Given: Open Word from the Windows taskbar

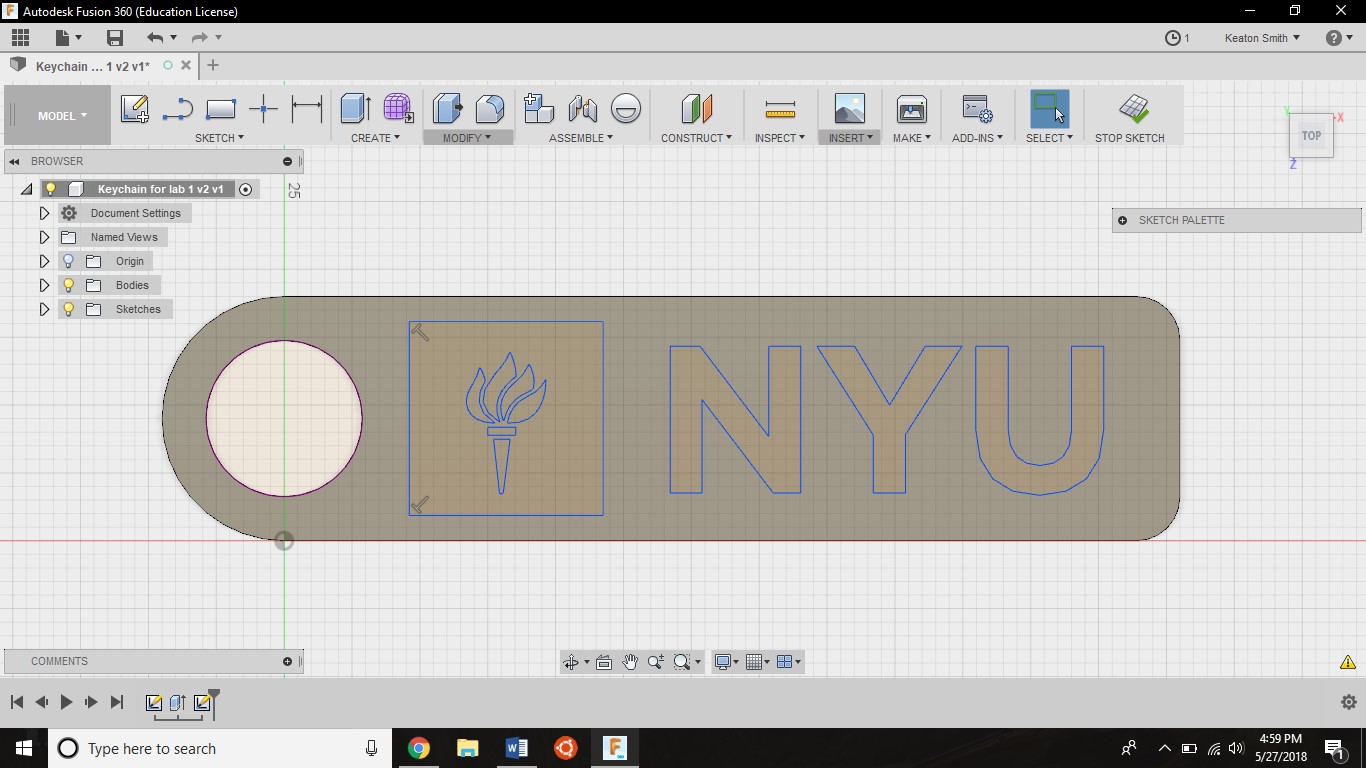Looking at the screenshot, I should 517,748.
